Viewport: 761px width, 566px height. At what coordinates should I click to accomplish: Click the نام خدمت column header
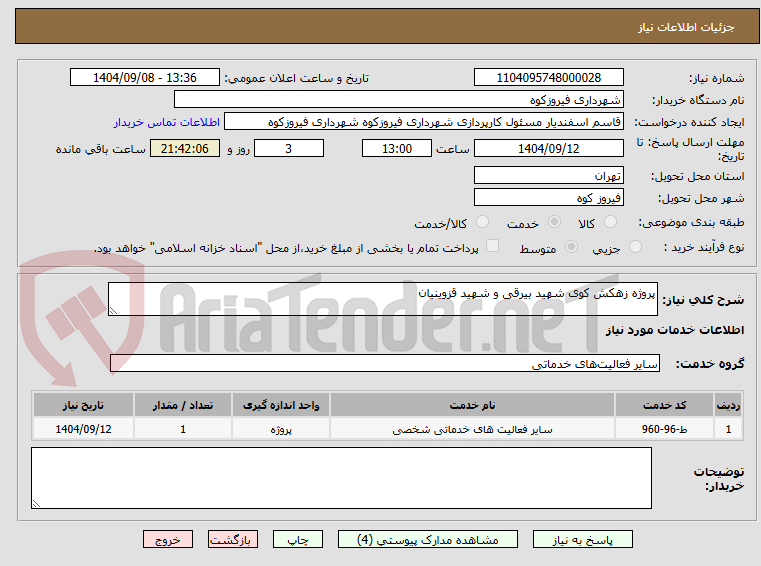click(x=472, y=405)
